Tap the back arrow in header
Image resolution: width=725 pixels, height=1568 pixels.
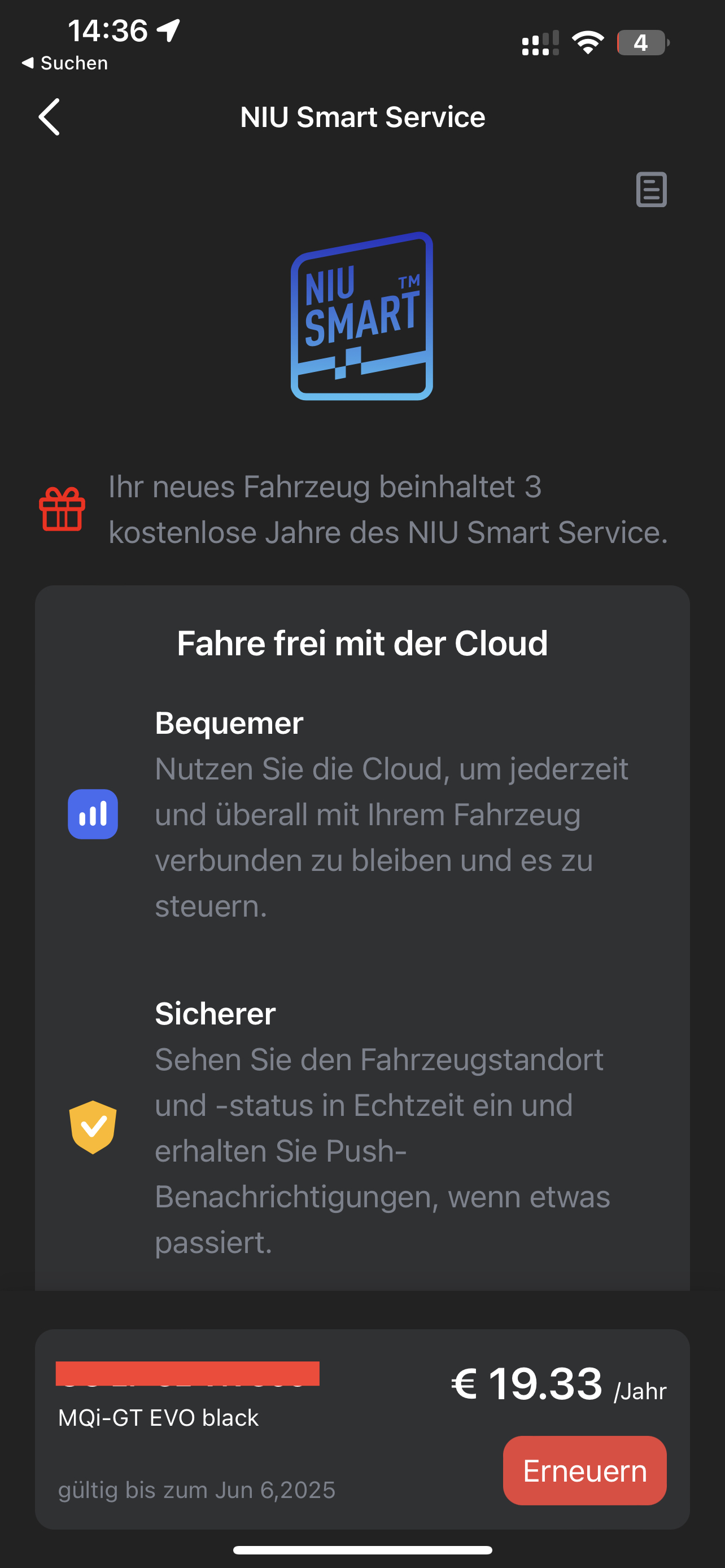point(49,117)
